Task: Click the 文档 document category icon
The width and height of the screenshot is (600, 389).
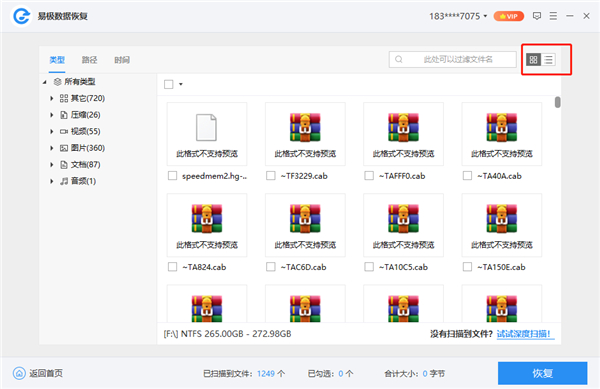Action: pyautogui.click(x=64, y=164)
